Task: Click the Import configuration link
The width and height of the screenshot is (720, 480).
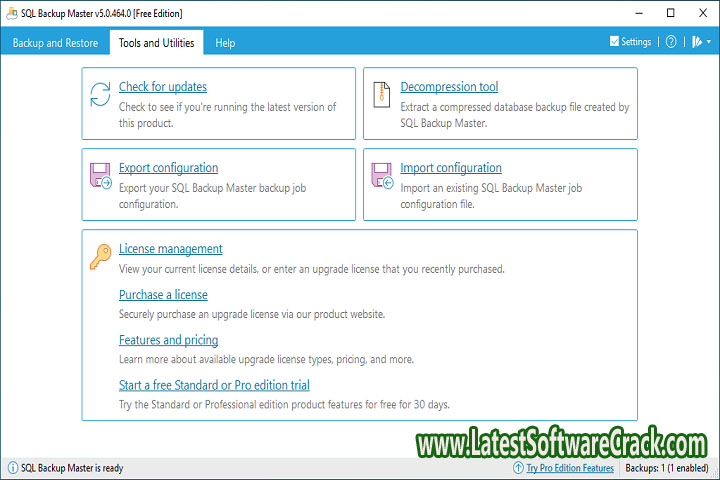Action: click(450, 168)
